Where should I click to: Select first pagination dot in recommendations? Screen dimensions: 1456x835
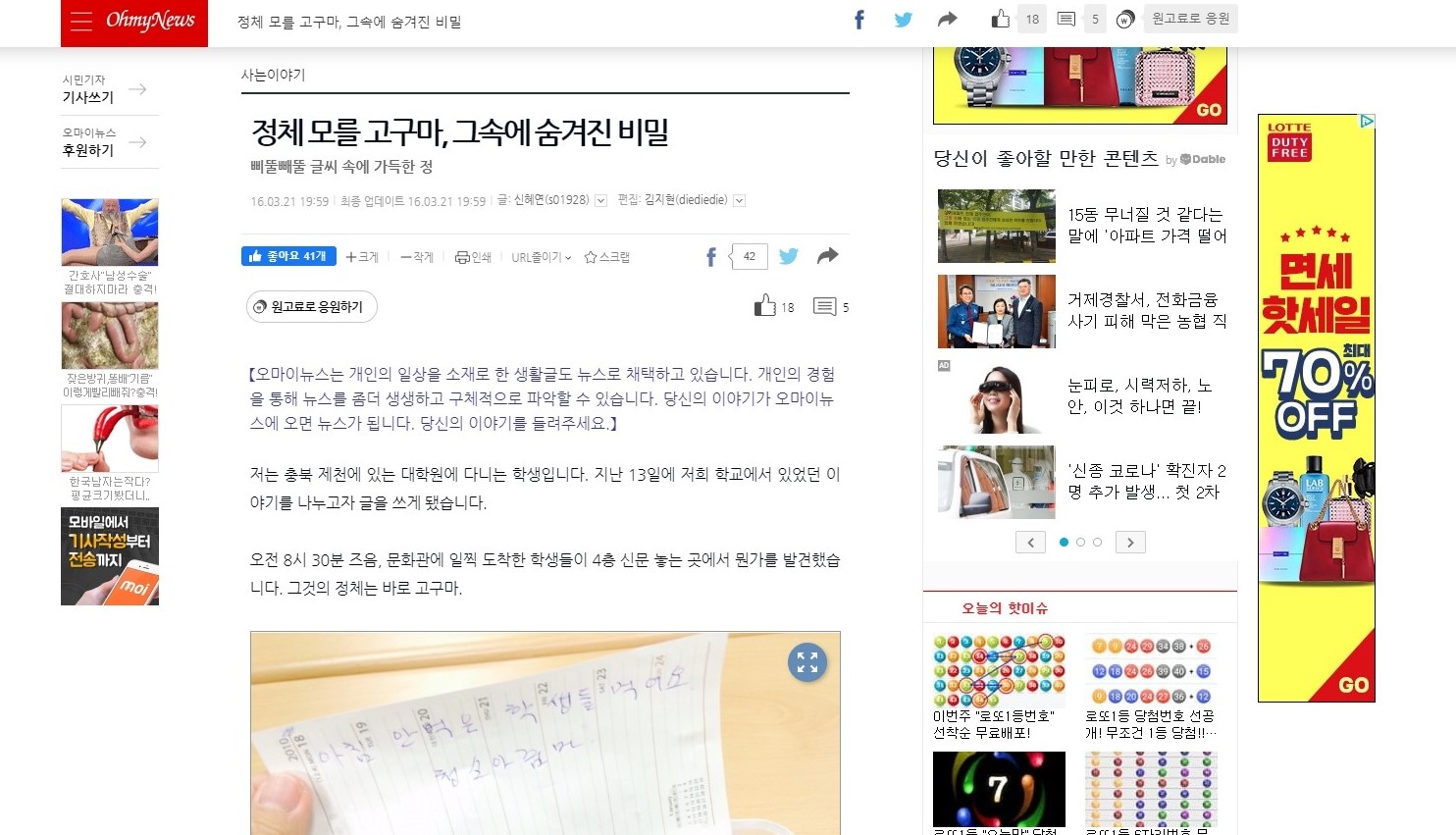click(1065, 542)
